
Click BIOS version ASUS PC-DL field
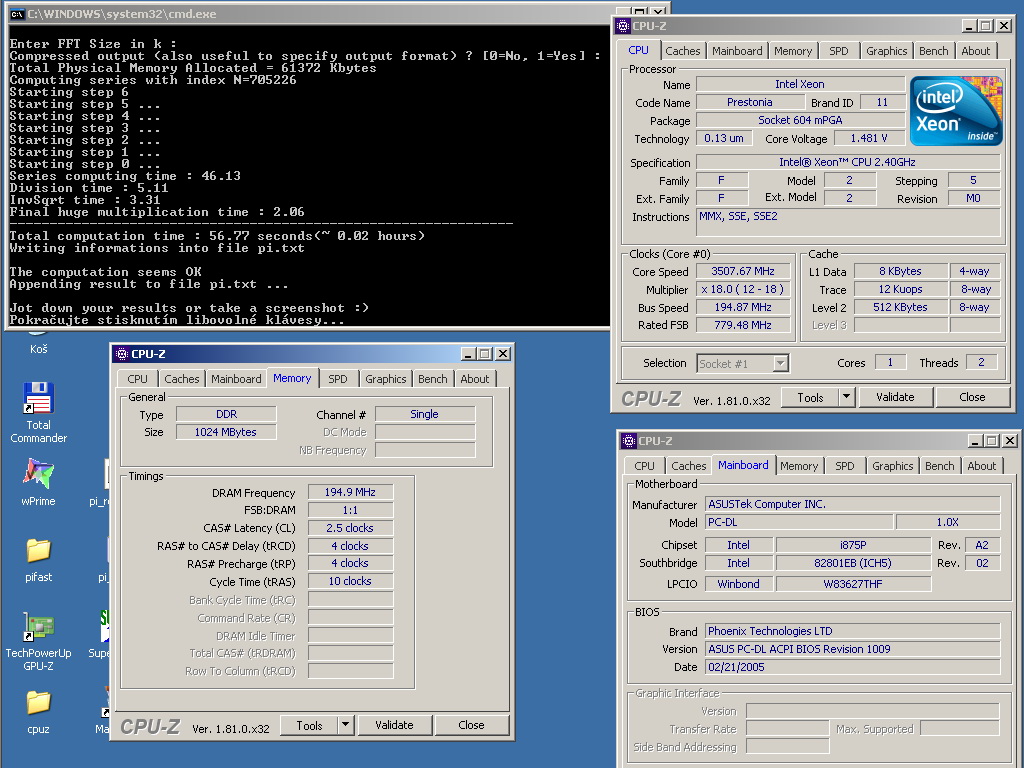(x=853, y=649)
